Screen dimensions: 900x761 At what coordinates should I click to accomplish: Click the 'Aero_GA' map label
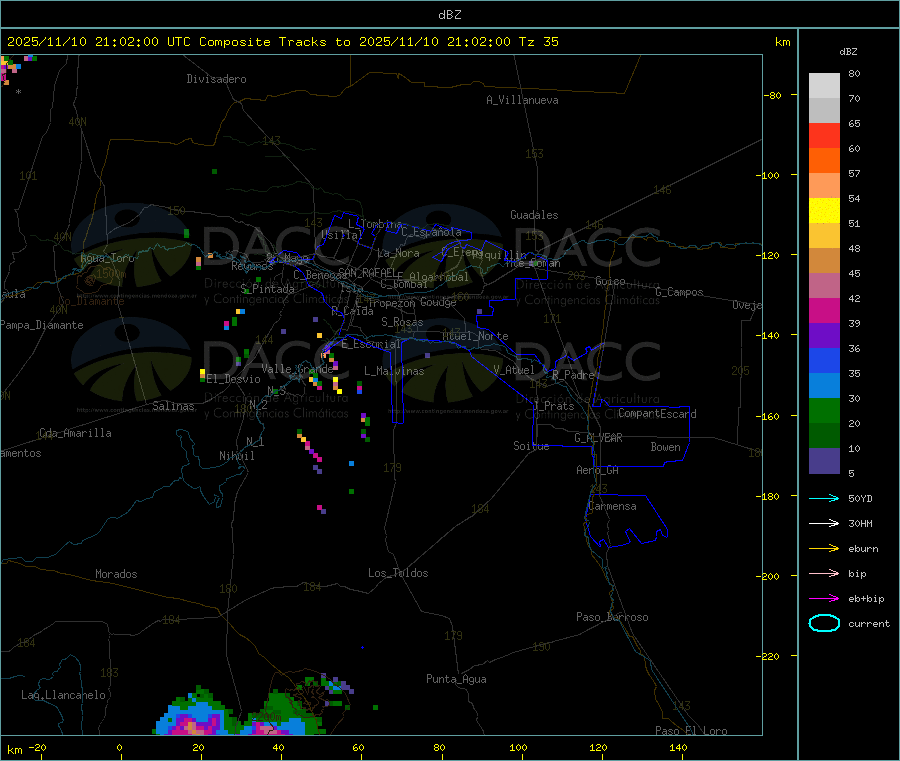(598, 470)
